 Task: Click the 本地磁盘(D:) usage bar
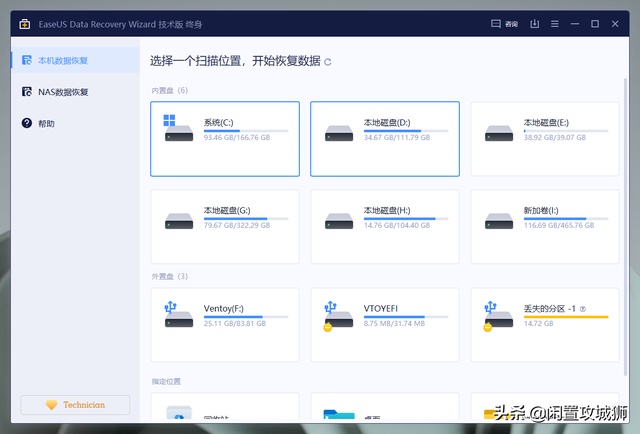[406, 131]
